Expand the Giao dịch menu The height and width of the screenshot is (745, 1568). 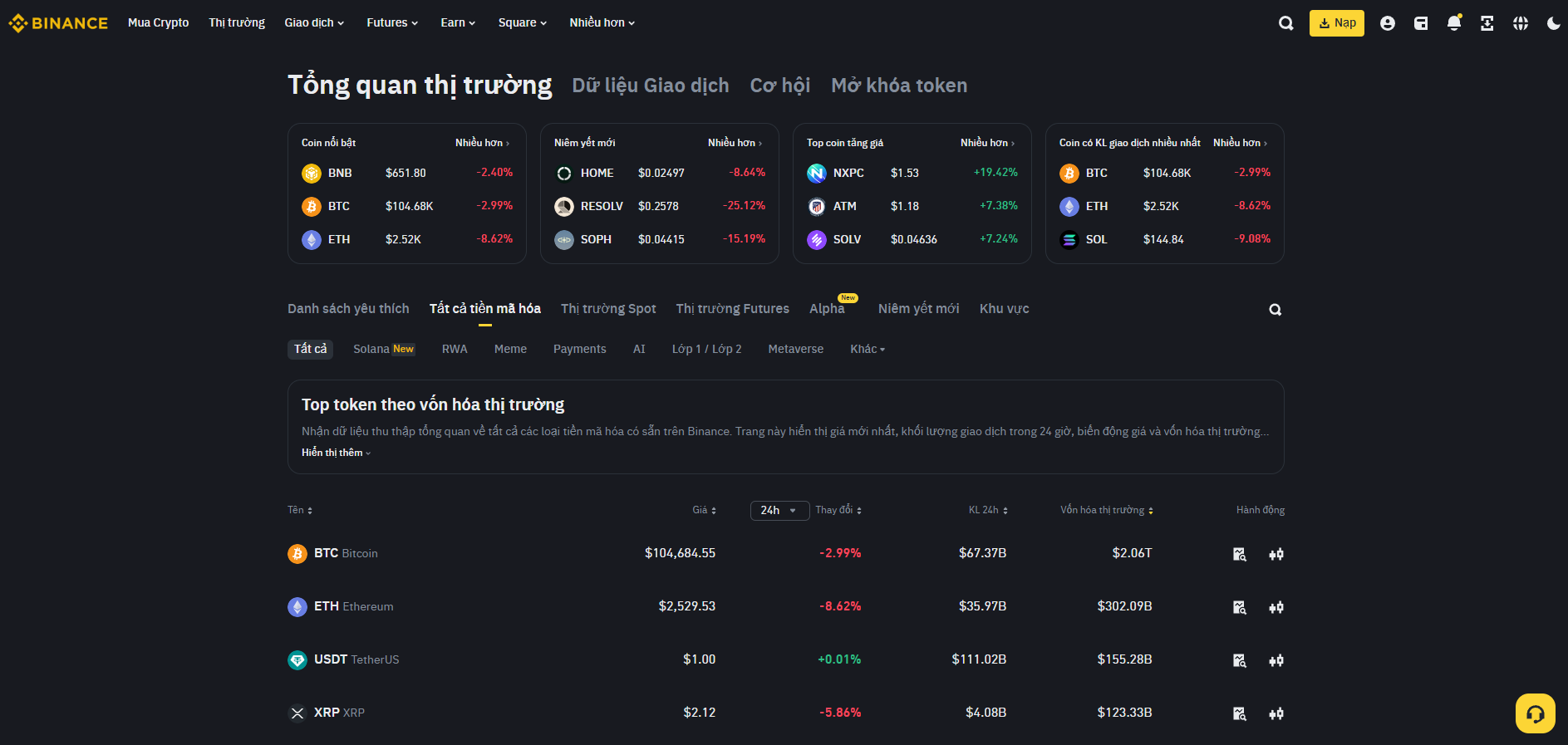pyautogui.click(x=314, y=23)
